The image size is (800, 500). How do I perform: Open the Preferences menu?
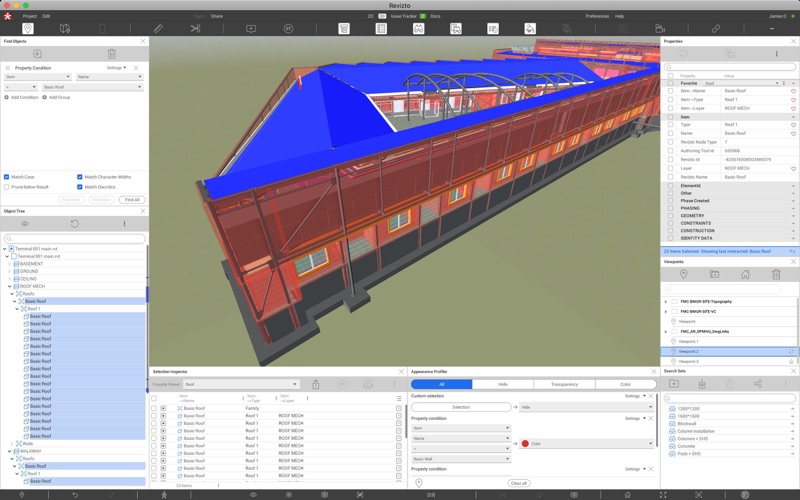596,16
